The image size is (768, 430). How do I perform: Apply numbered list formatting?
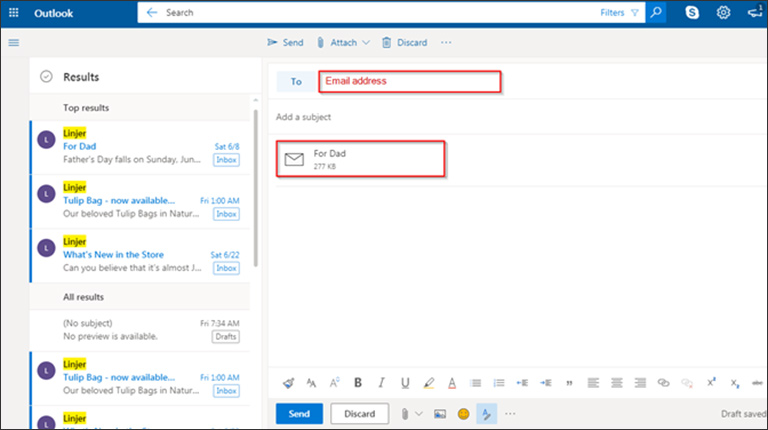click(499, 383)
